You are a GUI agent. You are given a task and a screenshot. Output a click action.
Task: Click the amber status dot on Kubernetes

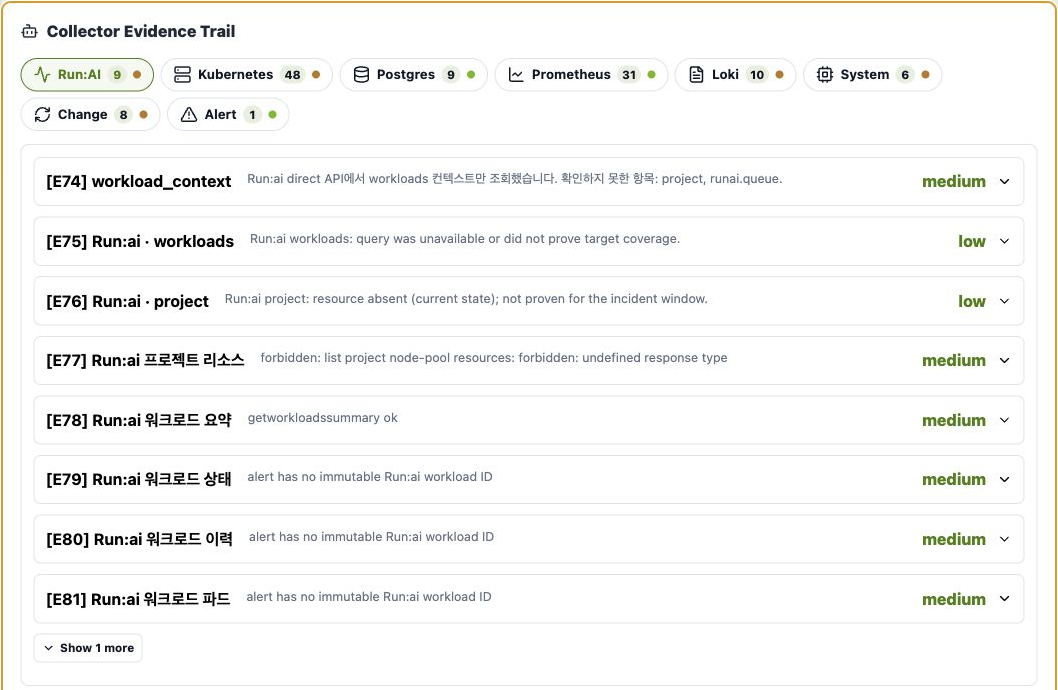click(x=316, y=74)
